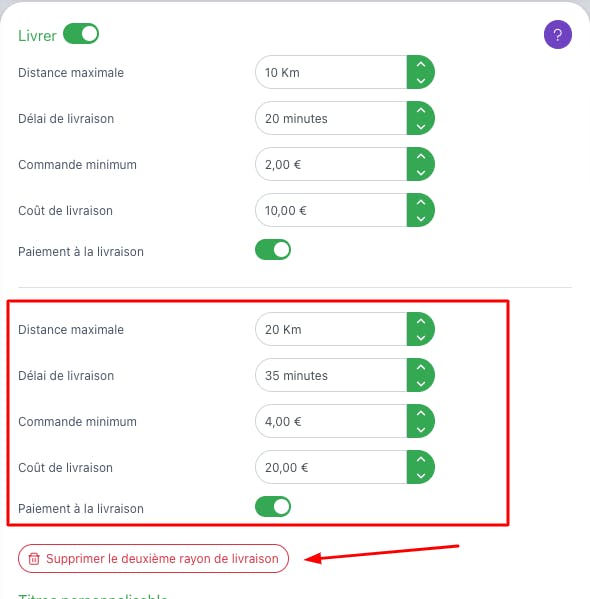Click Supprimer le deuxième rayon de livraison button
The height and width of the screenshot is (599, 590).
tap(153, 559)
